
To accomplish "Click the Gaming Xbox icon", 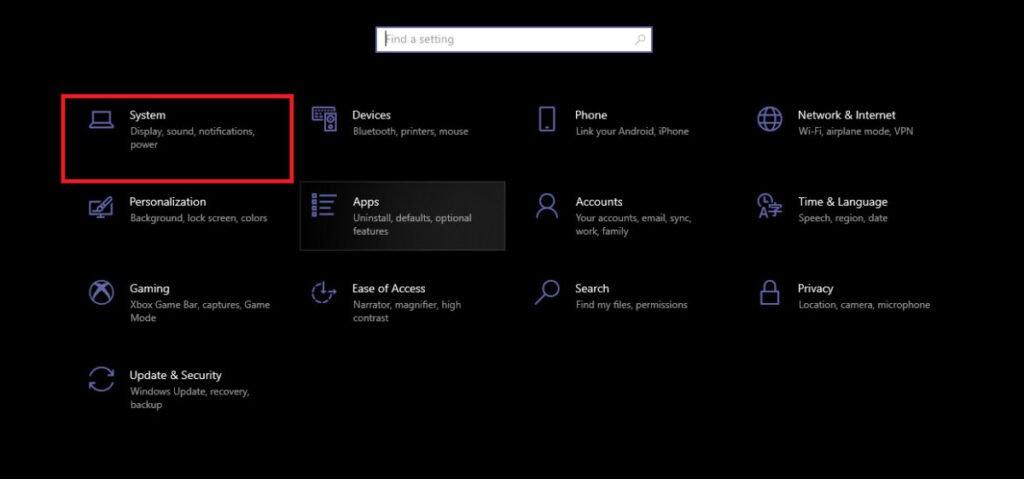I will [101, 292].
